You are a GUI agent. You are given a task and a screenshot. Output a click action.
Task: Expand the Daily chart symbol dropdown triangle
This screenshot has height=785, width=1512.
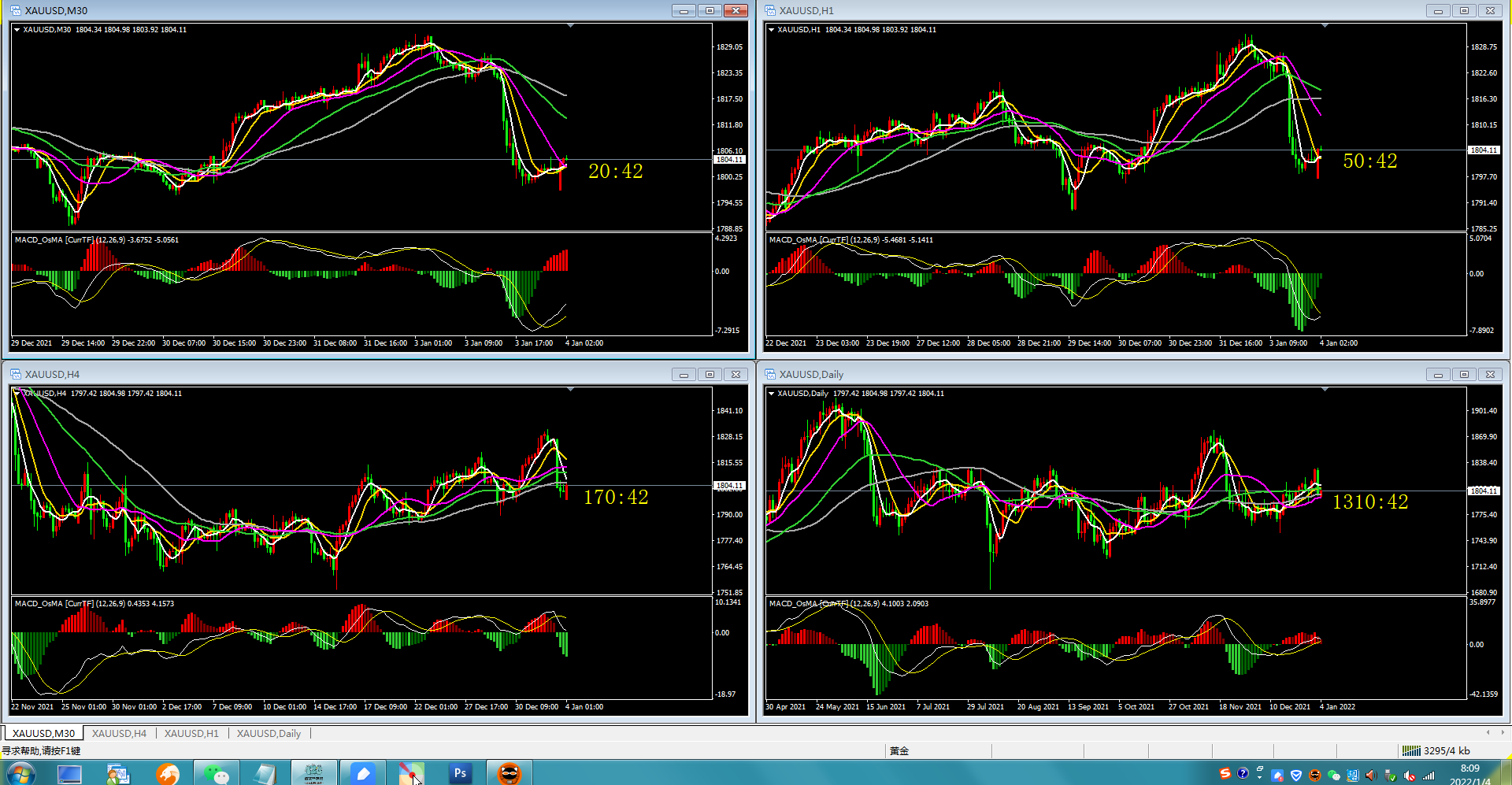[x=771, y=393]
